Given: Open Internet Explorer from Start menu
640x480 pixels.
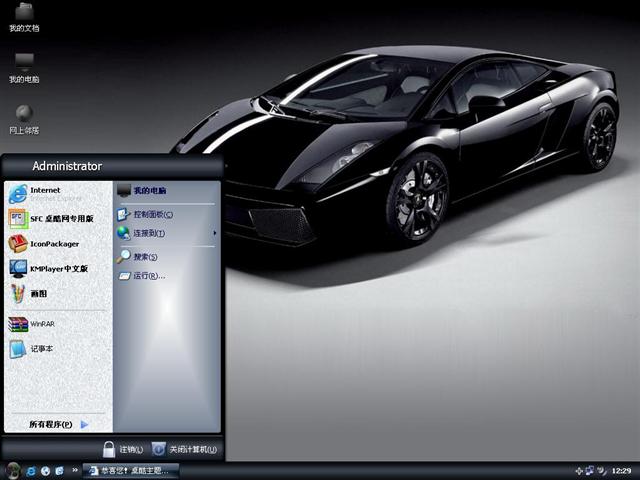Looking at the screenshot, I should point(45,193).
